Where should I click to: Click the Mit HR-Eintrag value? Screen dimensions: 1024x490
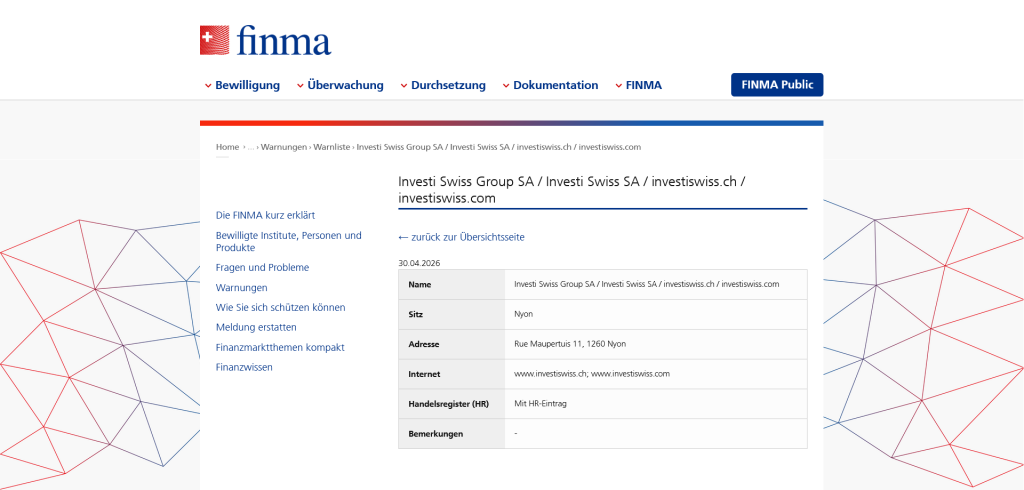tap(541, 404)
